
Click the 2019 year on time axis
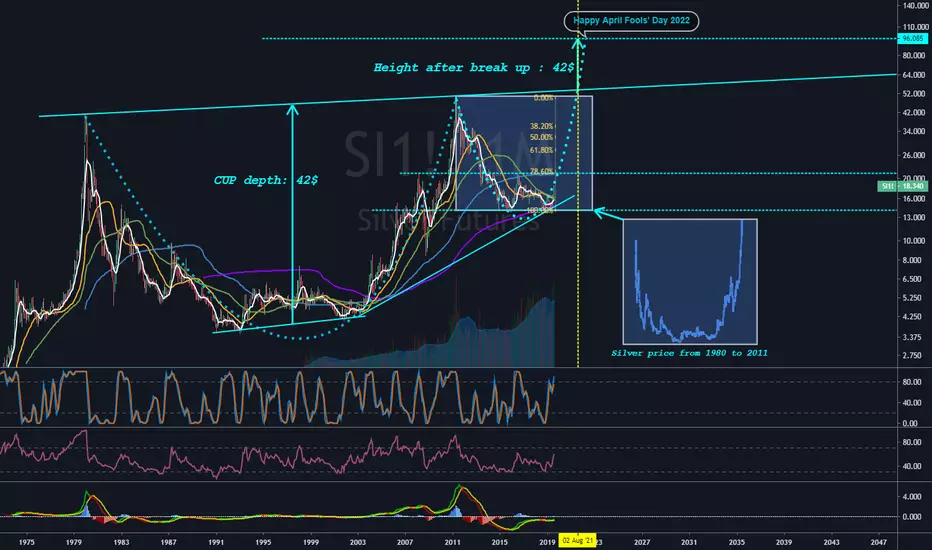547,542
